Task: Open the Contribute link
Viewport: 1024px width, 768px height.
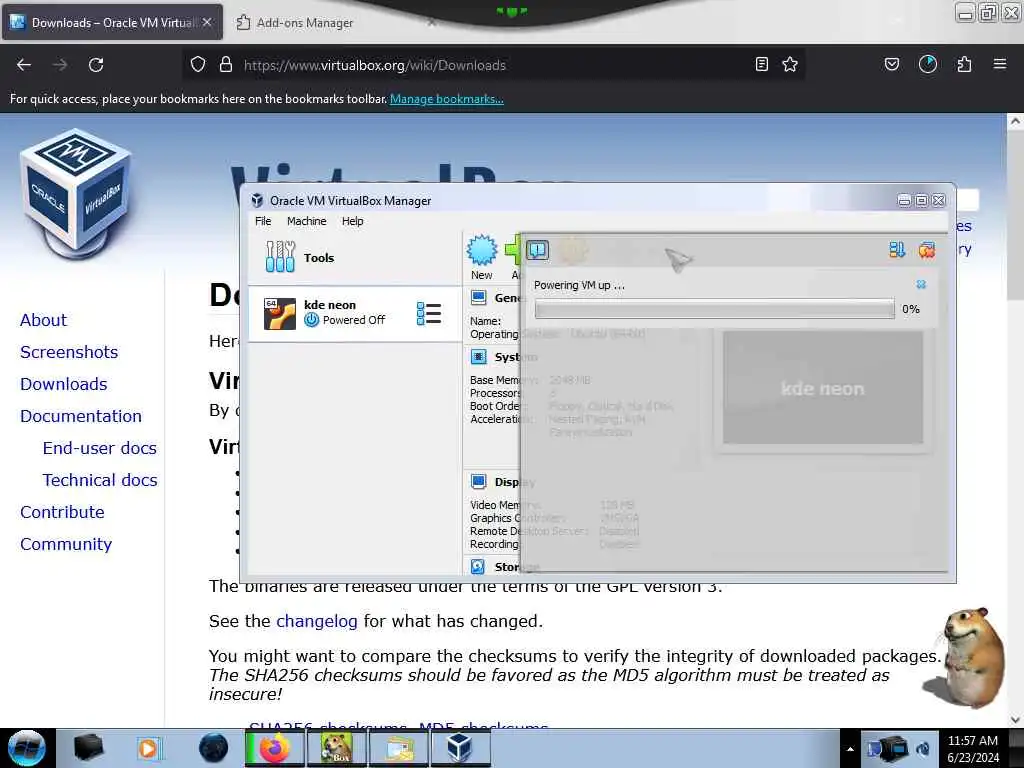Action: [62, 512]
